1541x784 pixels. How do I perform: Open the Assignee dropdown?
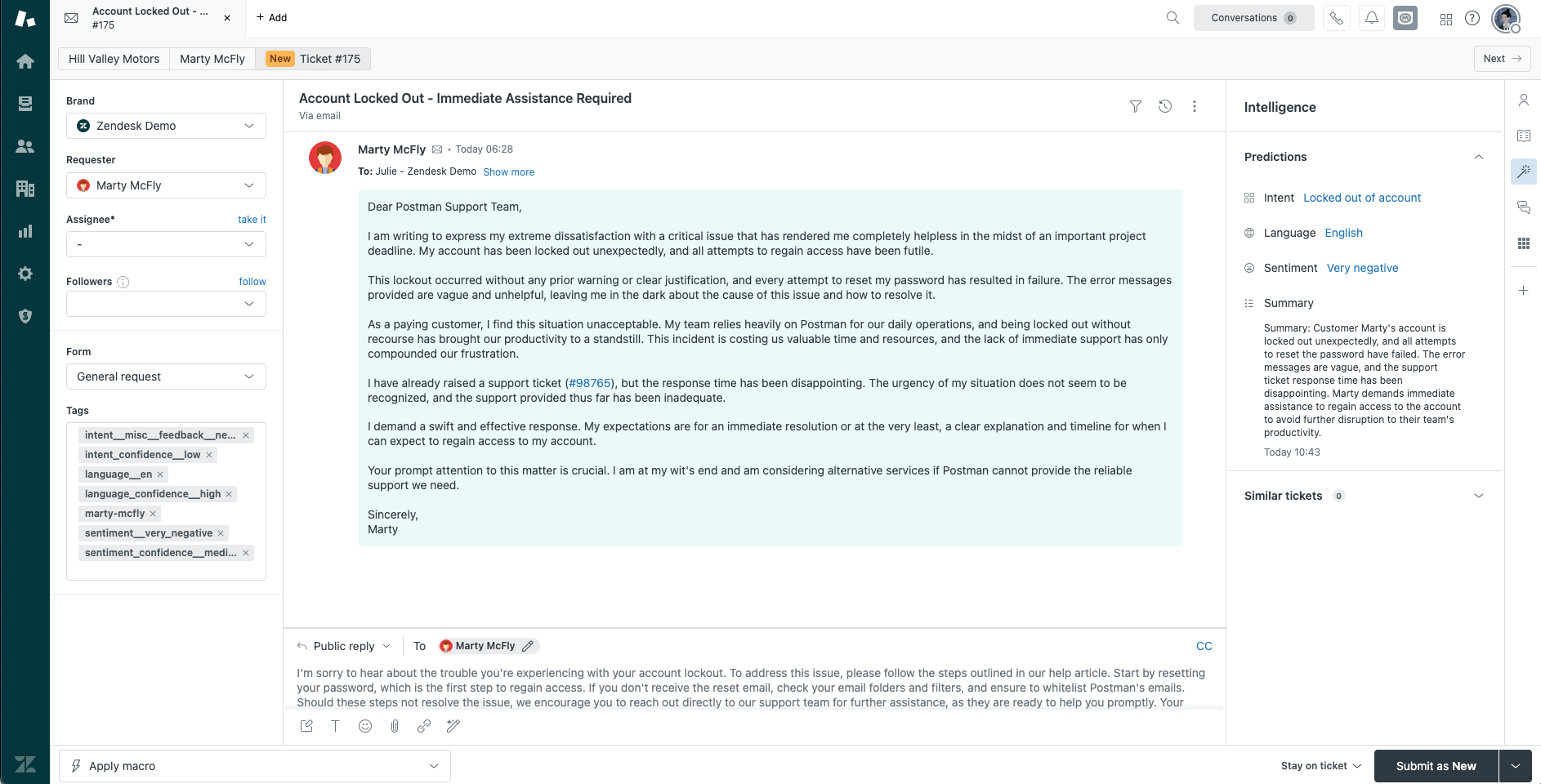pyautogui.click(x=166, y=244)
